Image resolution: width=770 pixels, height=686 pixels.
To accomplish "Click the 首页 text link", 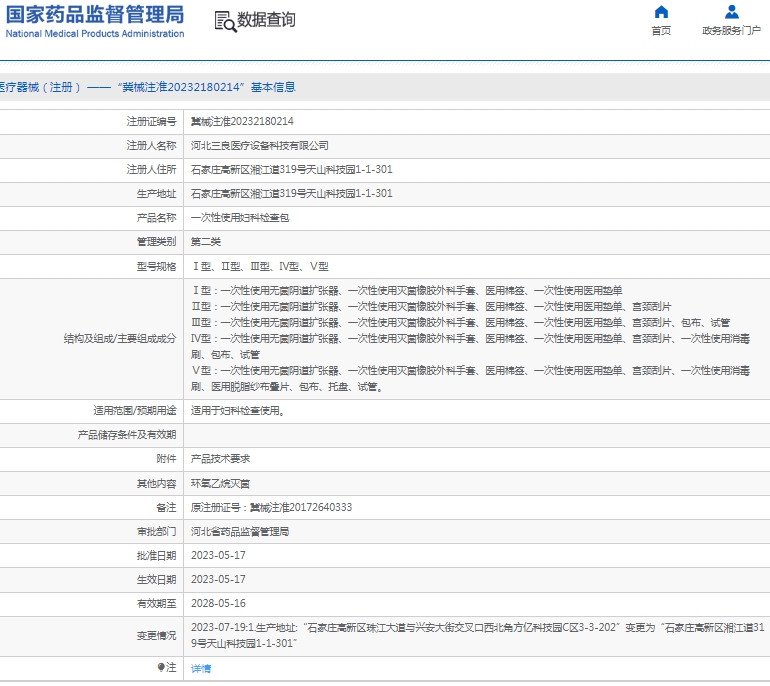I will [661, 31].
